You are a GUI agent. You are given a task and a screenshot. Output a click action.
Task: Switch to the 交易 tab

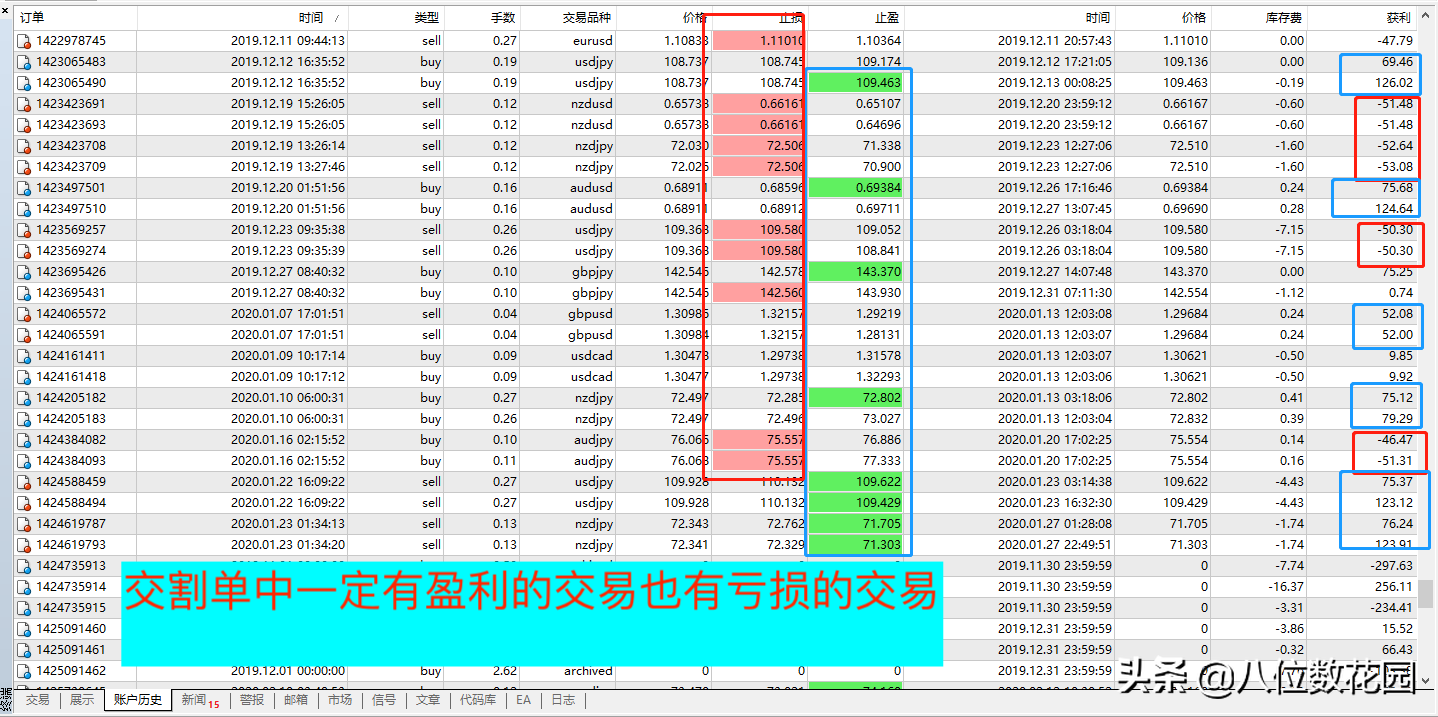[37, 700]
